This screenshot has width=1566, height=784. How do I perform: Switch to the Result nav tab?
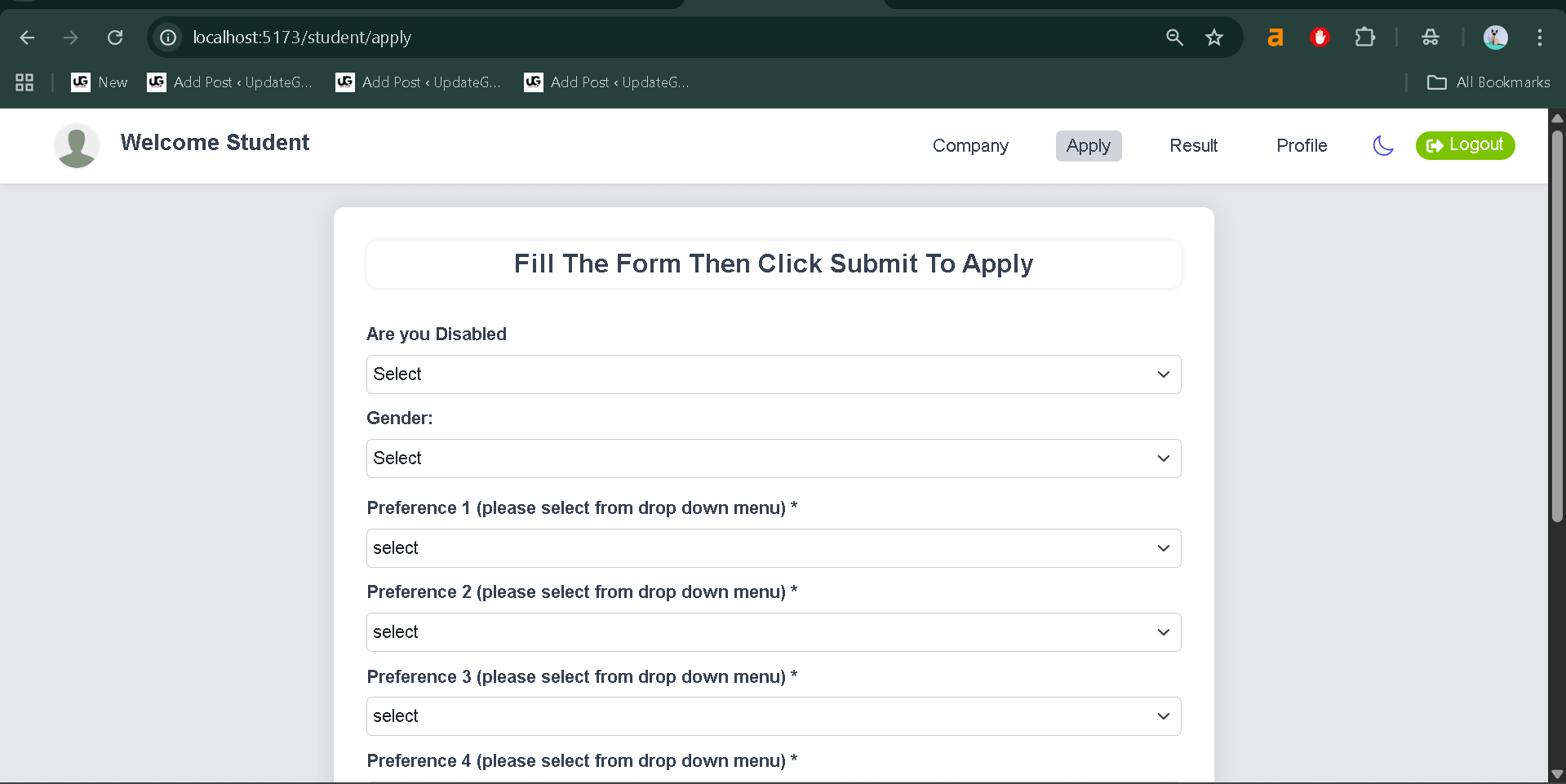point(1193,146)
